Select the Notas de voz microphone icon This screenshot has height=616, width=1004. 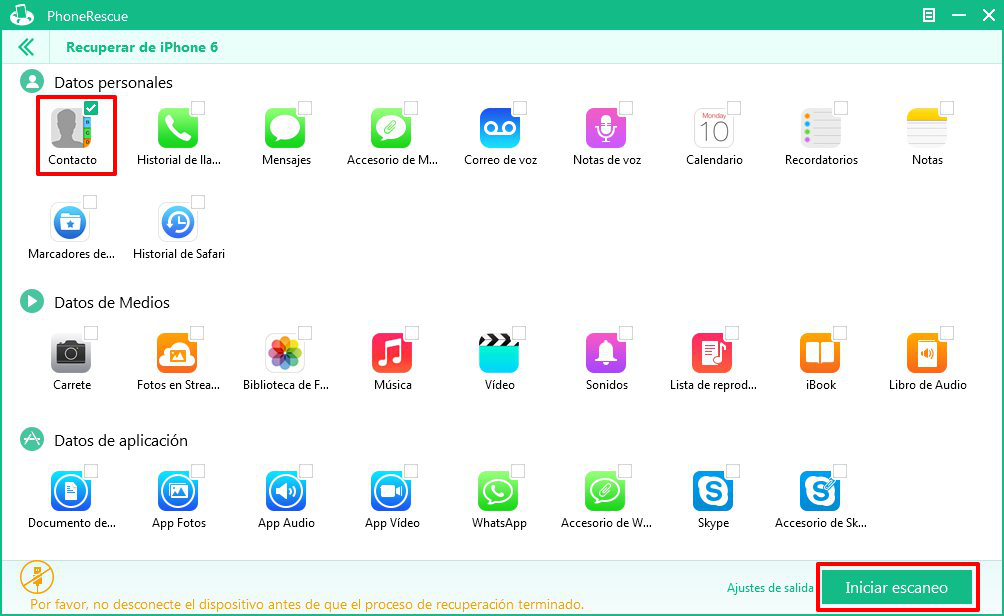point(606,127)
